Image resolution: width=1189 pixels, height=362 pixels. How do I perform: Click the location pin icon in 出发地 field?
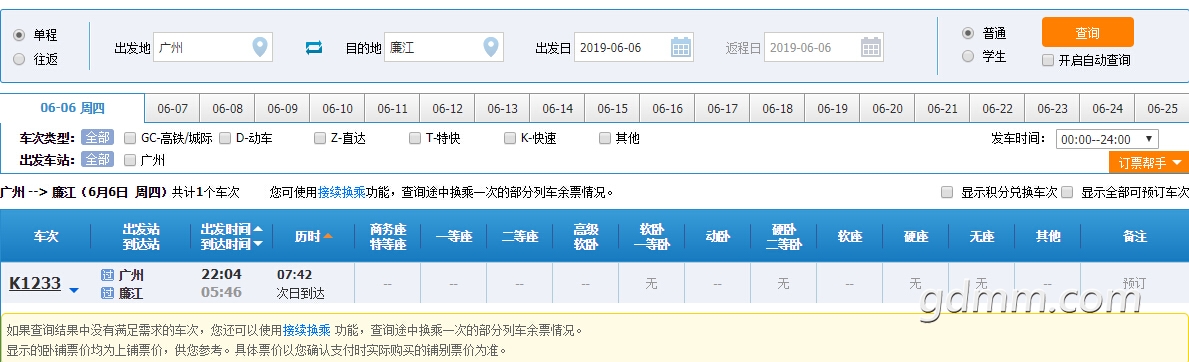click(x=260, y=47)
